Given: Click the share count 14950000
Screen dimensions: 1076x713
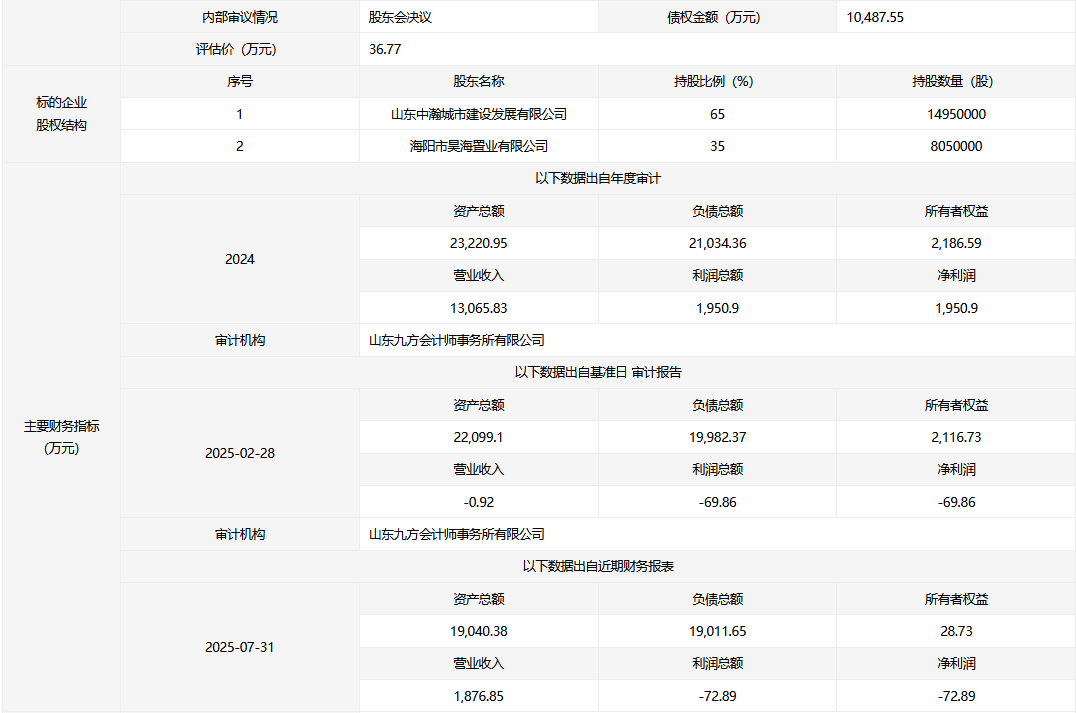Looking at the screenshot, I should tap(955, 114).
